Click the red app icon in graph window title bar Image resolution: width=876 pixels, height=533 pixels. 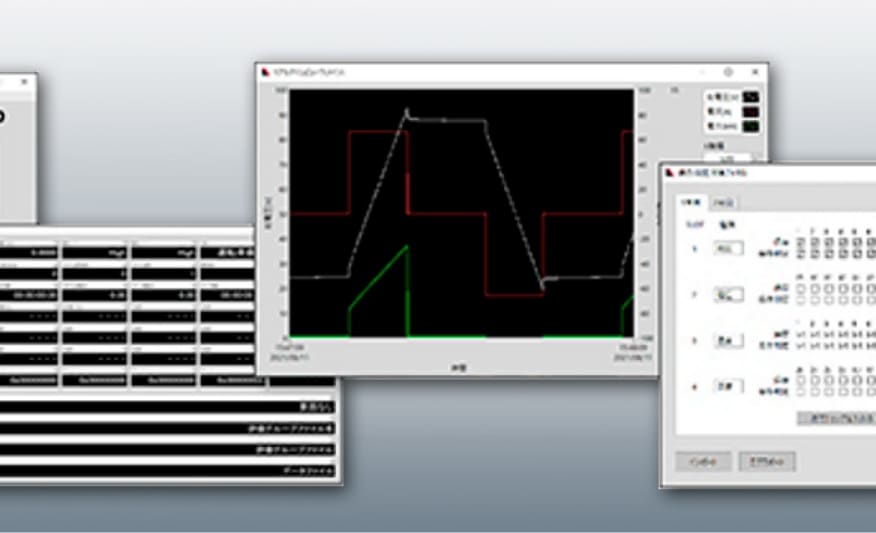pos(265,72)
